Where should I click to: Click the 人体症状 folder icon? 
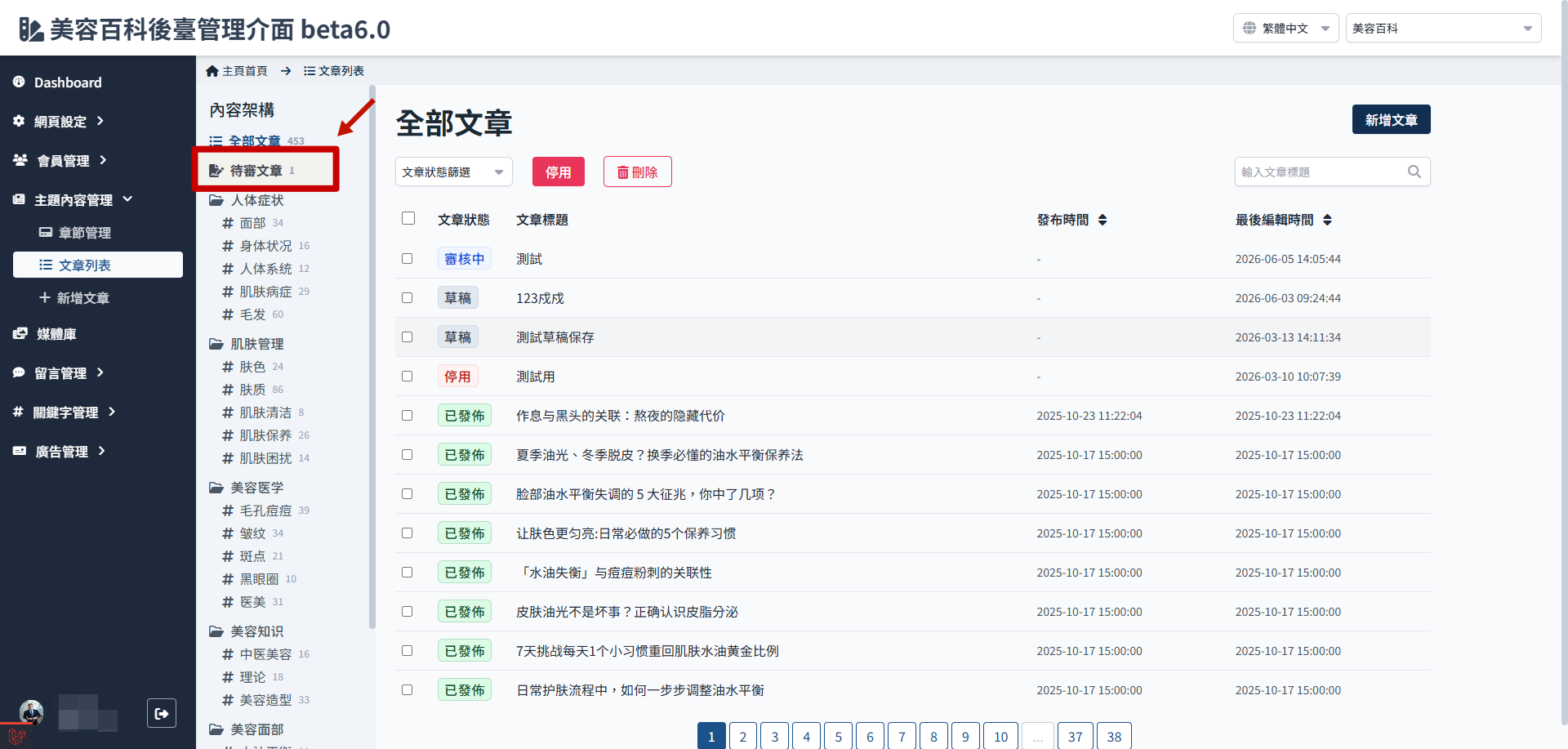(x=216, y=200)
